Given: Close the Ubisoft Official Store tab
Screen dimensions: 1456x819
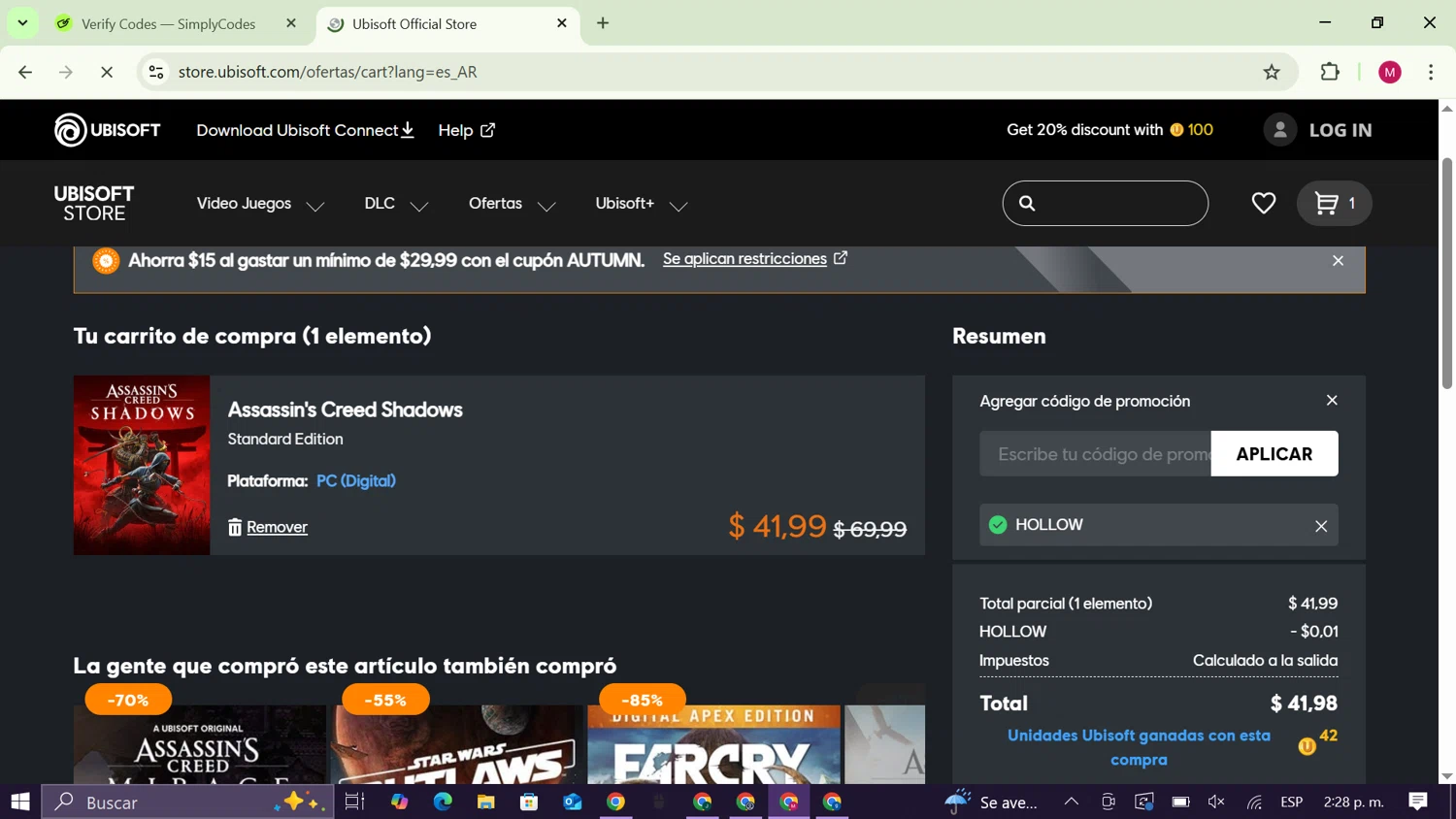Looking at the screenshot, I should 562,23.
